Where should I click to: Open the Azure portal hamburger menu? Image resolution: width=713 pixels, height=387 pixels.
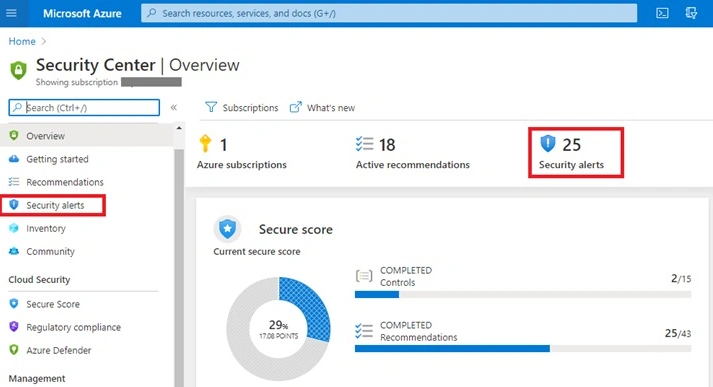[x=11, y=13]
